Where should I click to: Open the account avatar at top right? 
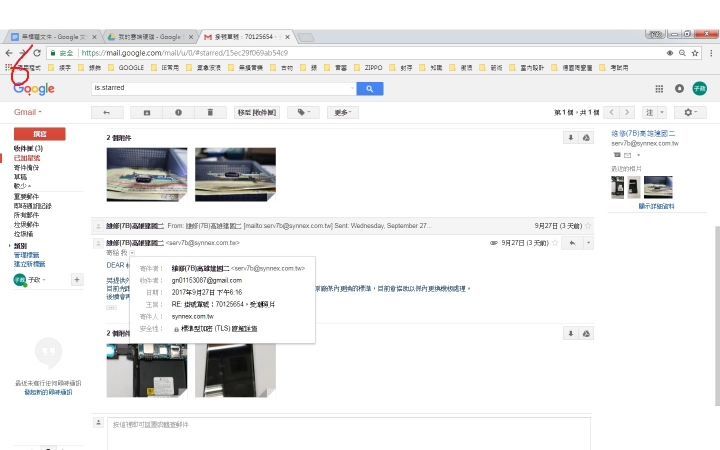pos(699,89)
